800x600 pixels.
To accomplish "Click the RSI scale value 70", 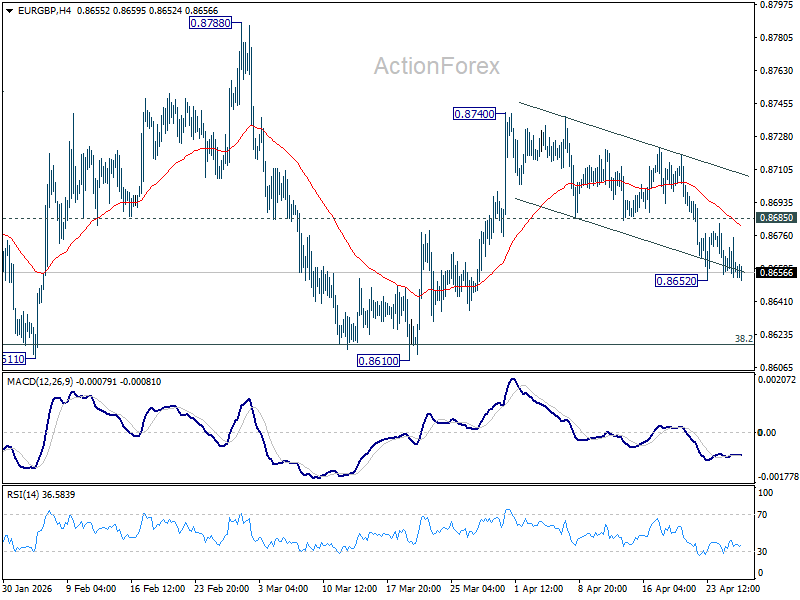I will (762, 515).
